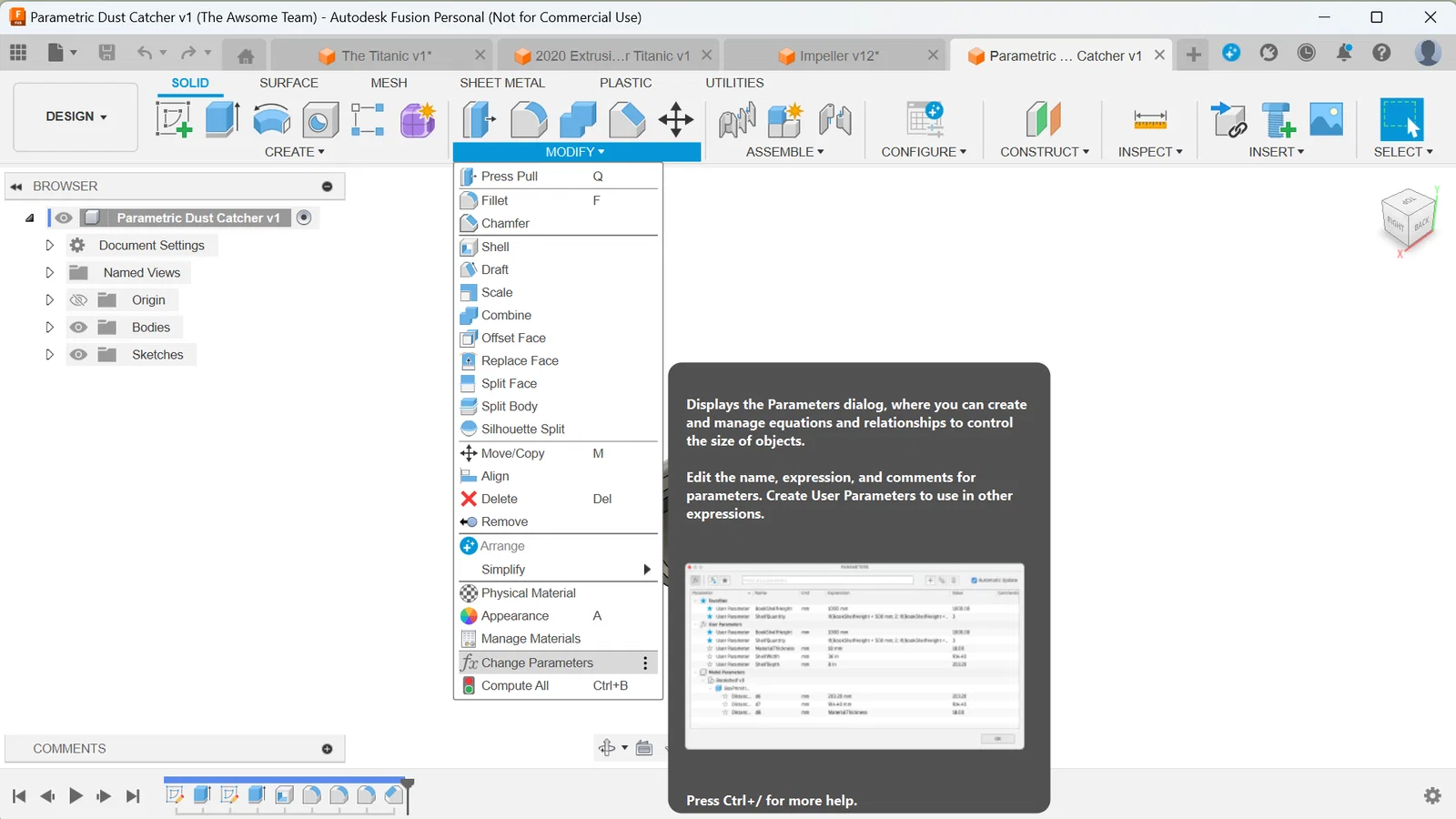Show the hidden Origin folder
1456x819 pixels.
click(x=78, y=299)
